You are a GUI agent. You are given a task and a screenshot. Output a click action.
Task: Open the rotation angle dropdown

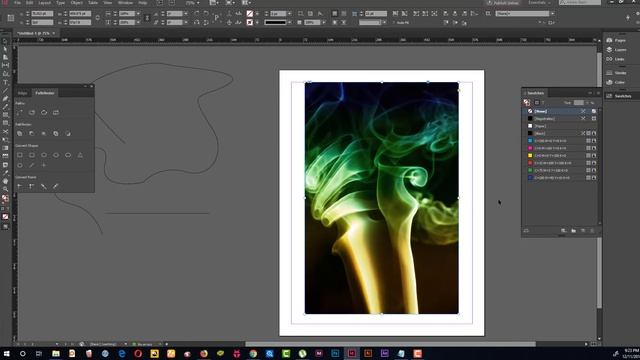tap(186, 13)
